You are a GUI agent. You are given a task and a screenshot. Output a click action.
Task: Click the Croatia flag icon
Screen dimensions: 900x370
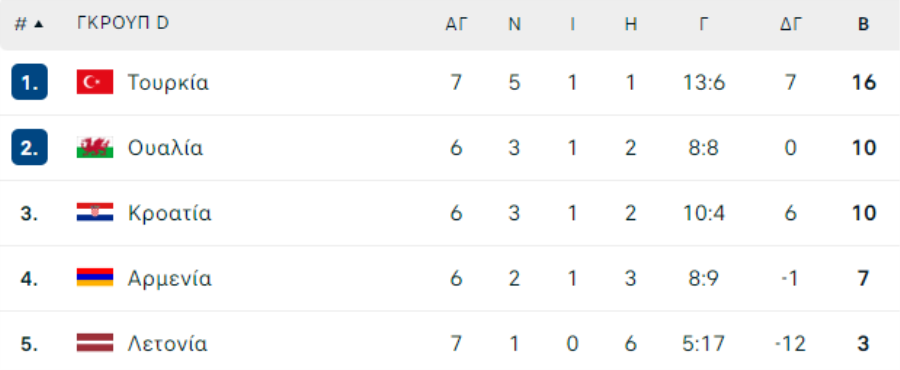pyautogui.click(x=95, y=213)
